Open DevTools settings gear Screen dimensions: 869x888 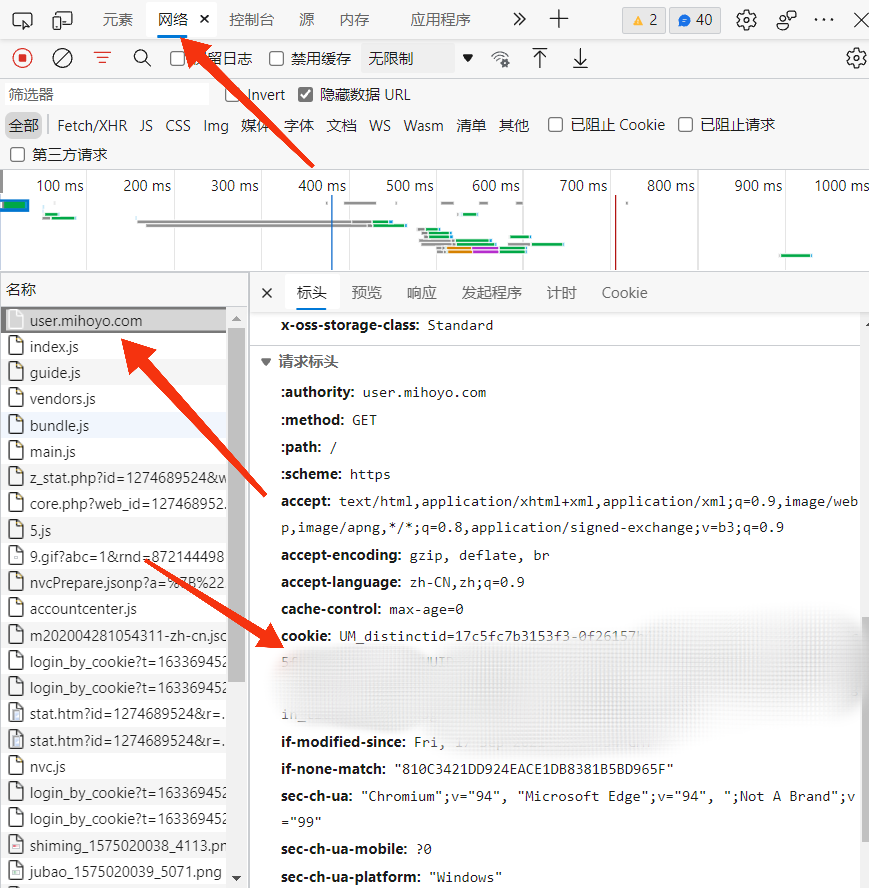[746, 20]
